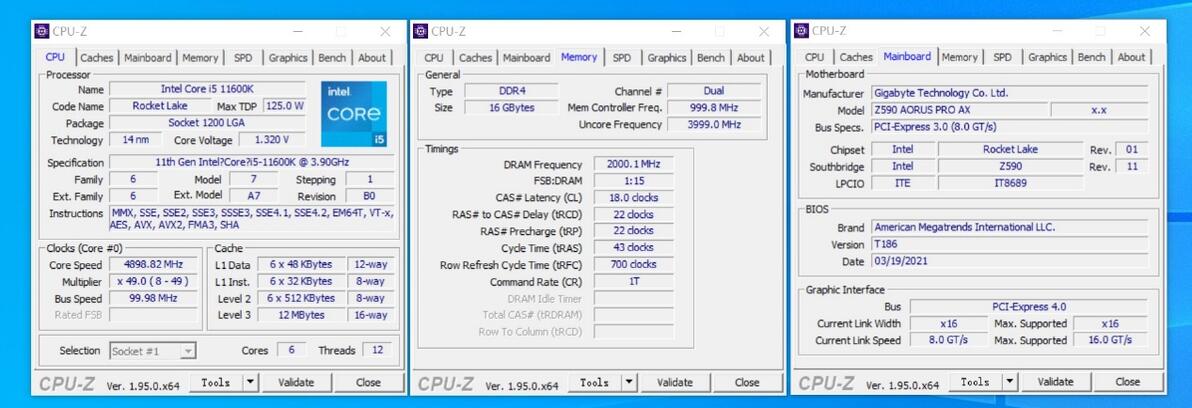
Task: Switch to the SPD tab in the Memory window
Action: 622,58
